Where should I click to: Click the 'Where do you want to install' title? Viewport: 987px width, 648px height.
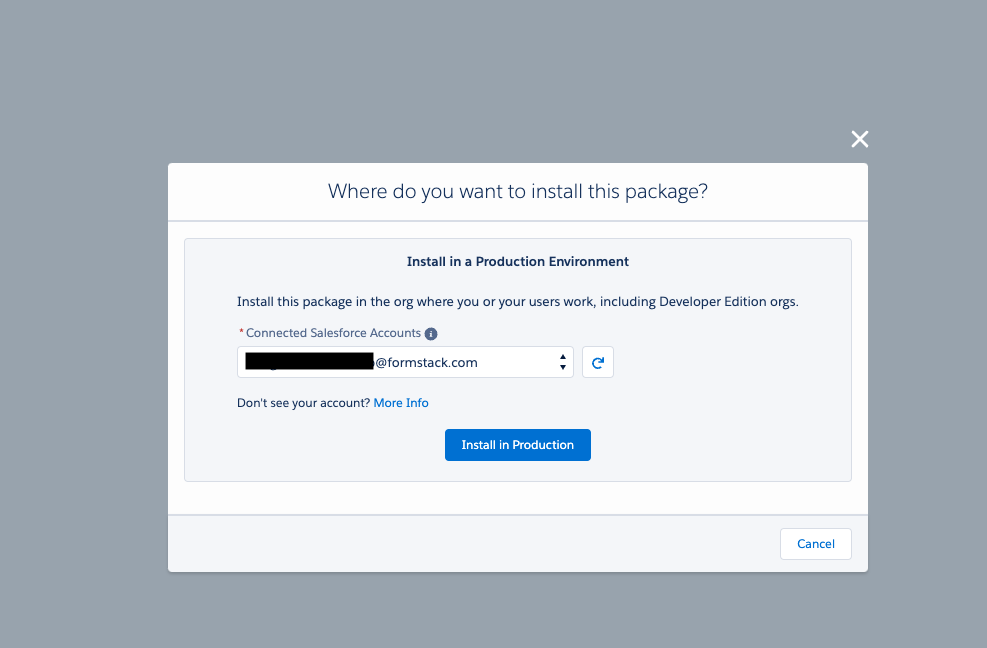click(x=518, y=192)
